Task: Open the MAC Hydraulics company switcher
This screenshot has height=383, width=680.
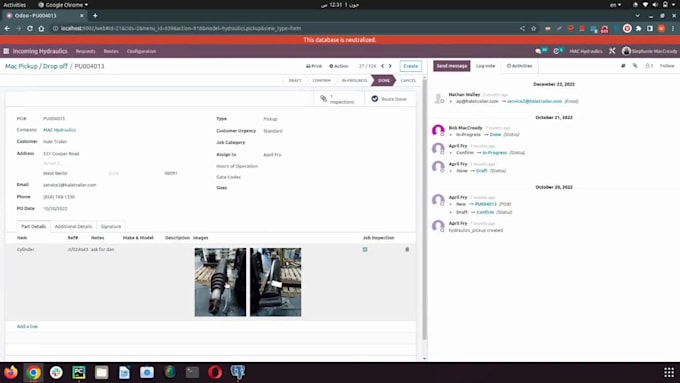Action: (585, 51)
